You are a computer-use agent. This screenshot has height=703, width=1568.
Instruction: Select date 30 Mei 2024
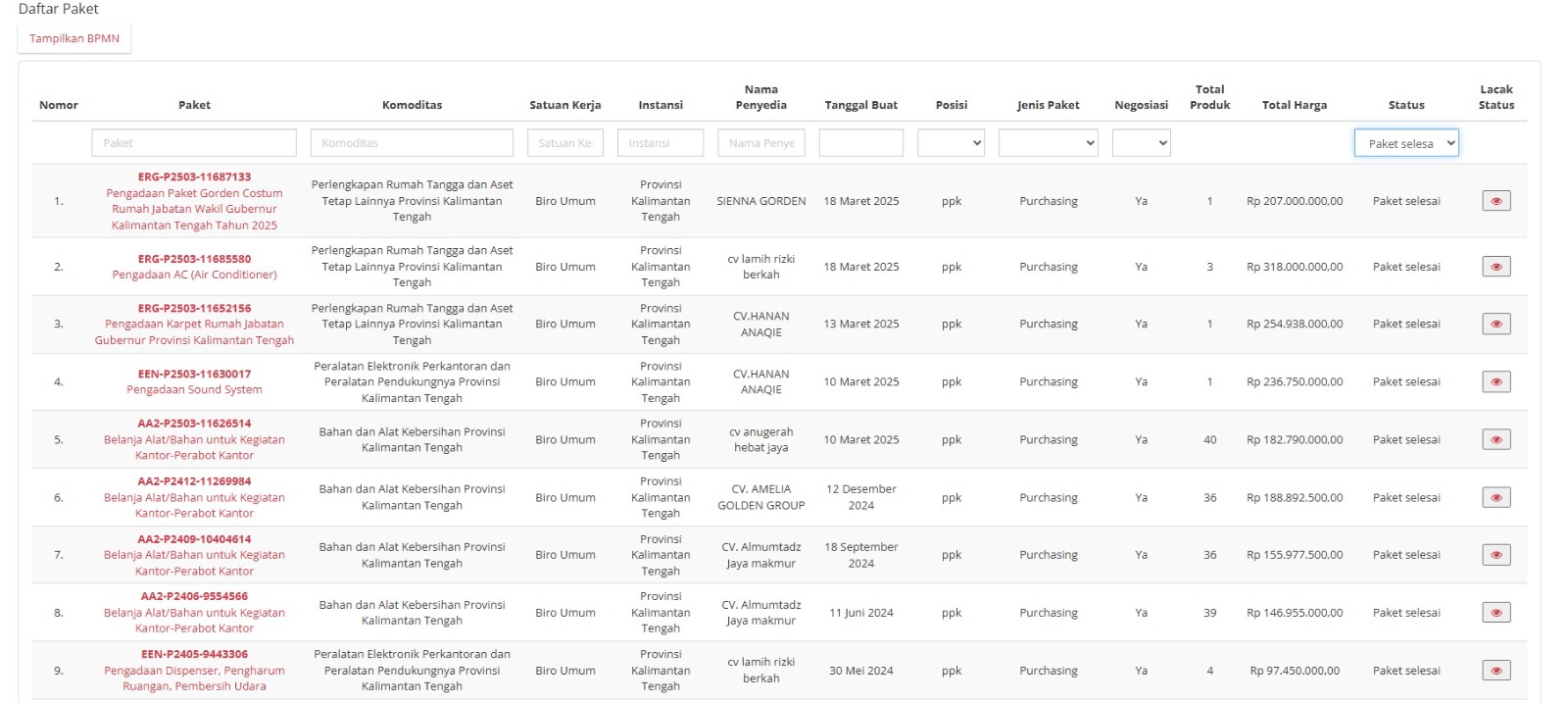(861, 671)
